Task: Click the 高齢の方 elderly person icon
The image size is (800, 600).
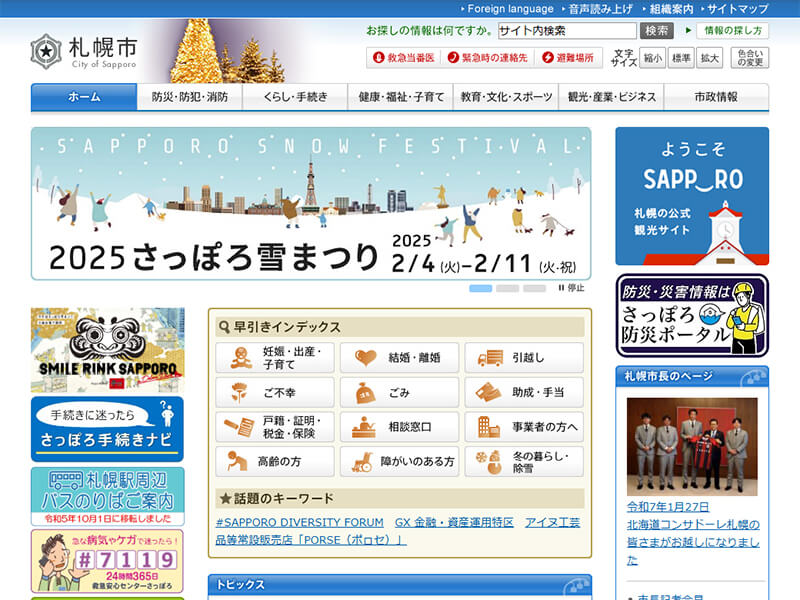Action: point(239,461)
